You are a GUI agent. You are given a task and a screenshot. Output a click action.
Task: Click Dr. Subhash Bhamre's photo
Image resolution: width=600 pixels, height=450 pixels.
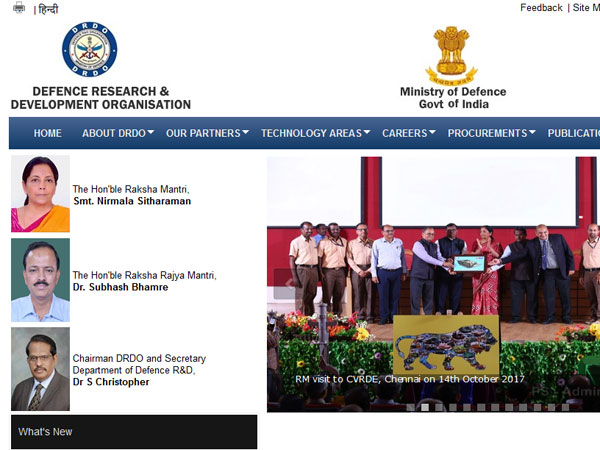click(x=40, y=280)
